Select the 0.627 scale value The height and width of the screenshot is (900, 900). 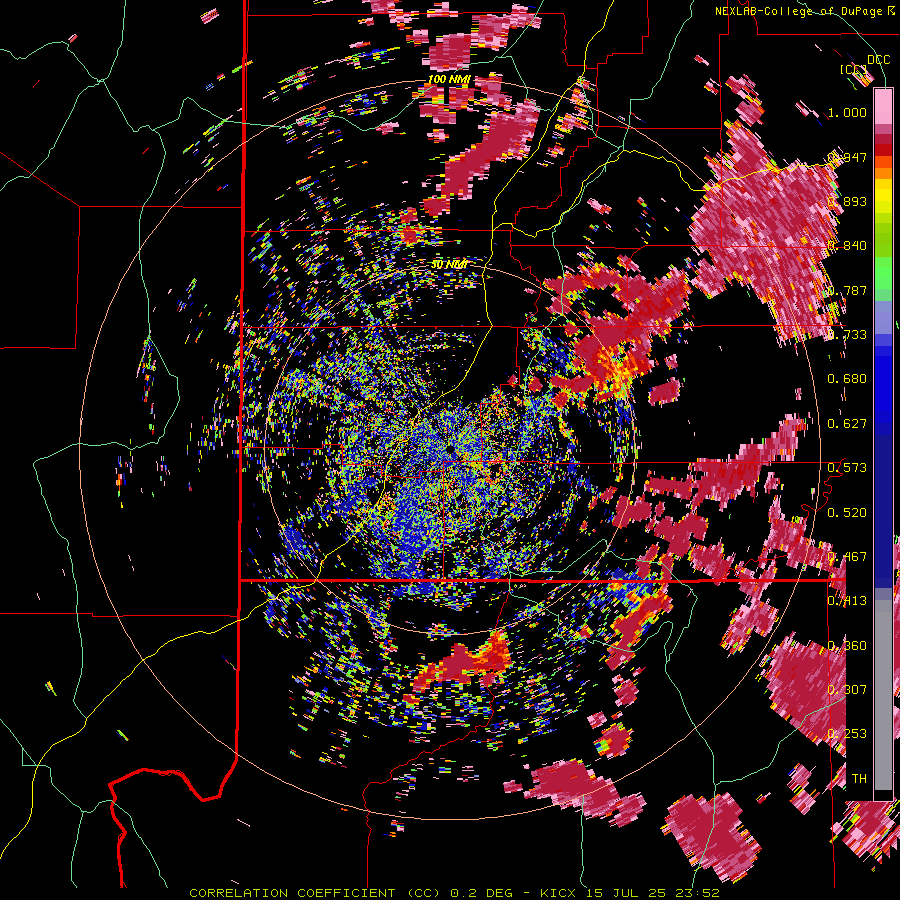click(x=847, y=424)
